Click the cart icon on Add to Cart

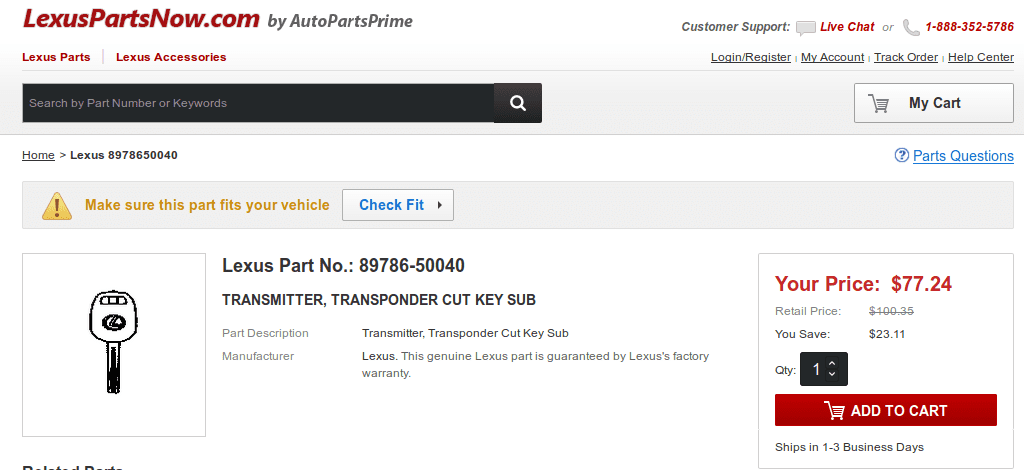834,411
